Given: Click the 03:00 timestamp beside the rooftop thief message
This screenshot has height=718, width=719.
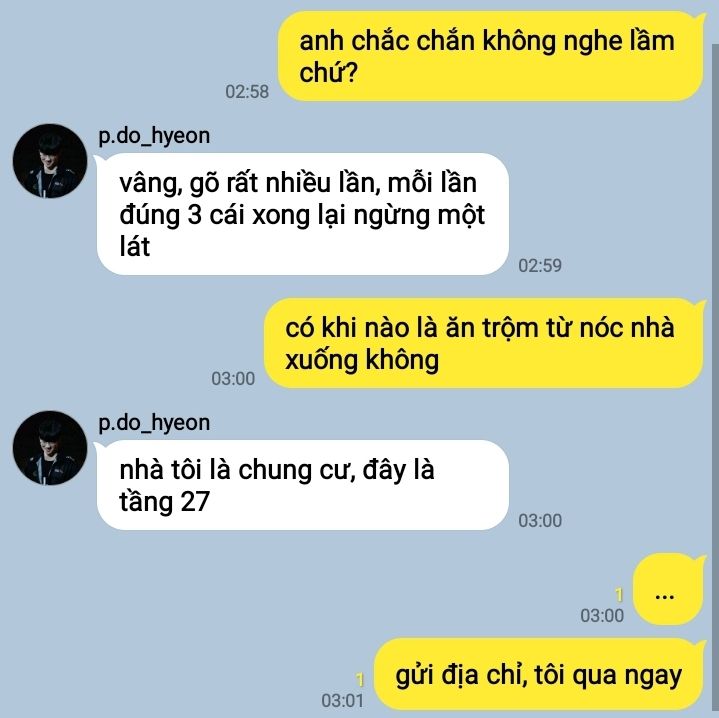Looking at the screenshot, I should click(x=233, y=379).
